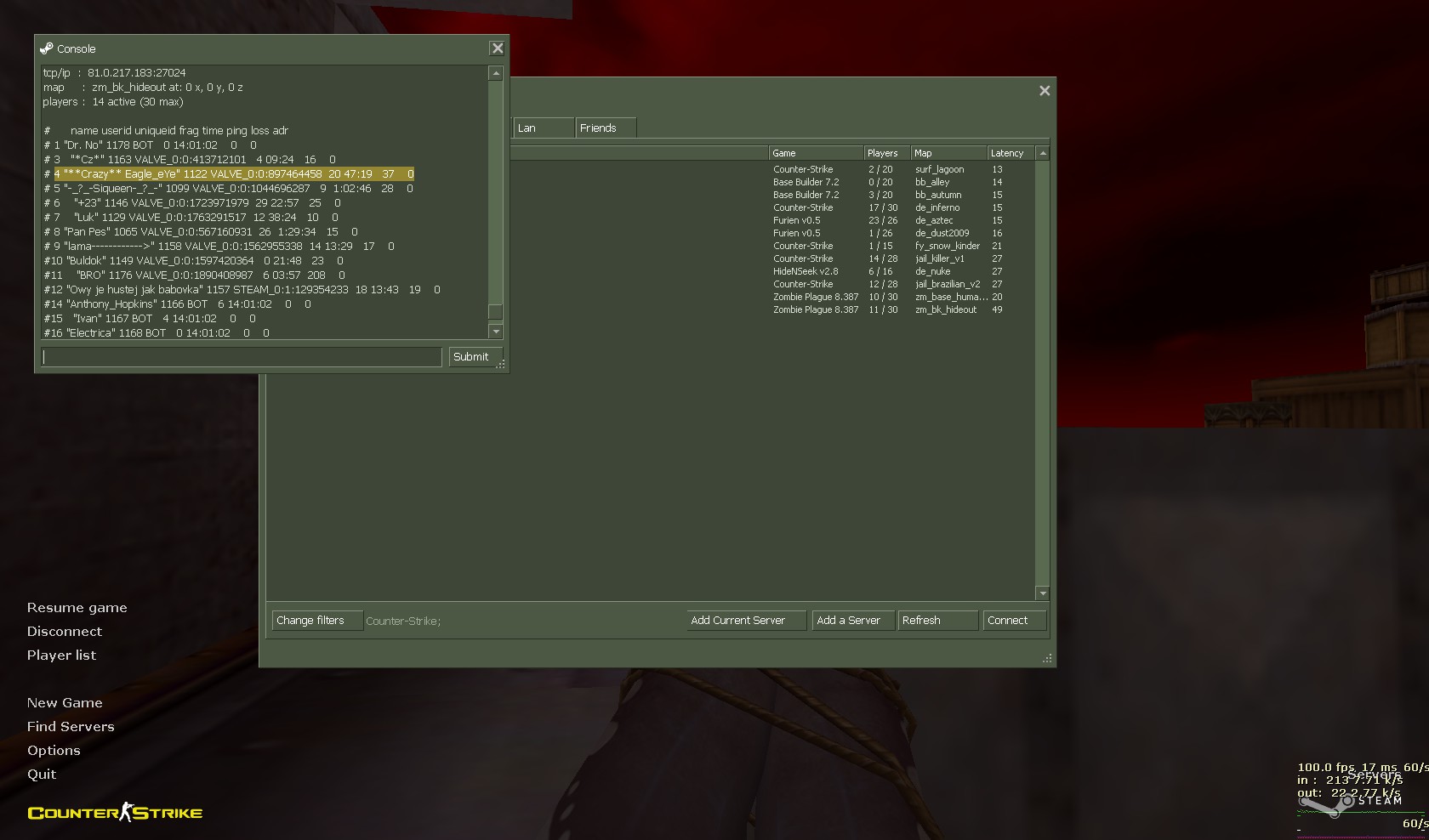Click the Console command input field
Viewport: 1429px width, 840px height.
[242, 356]
